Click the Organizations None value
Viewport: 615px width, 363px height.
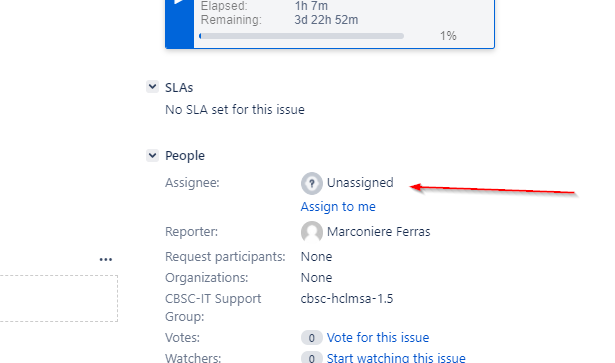coord(317,278)
